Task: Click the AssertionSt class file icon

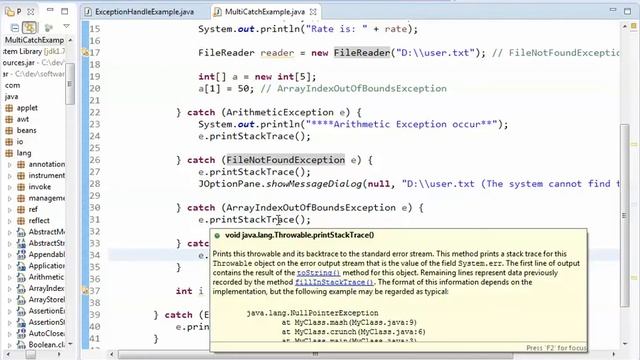Action: tap(21, 322)
